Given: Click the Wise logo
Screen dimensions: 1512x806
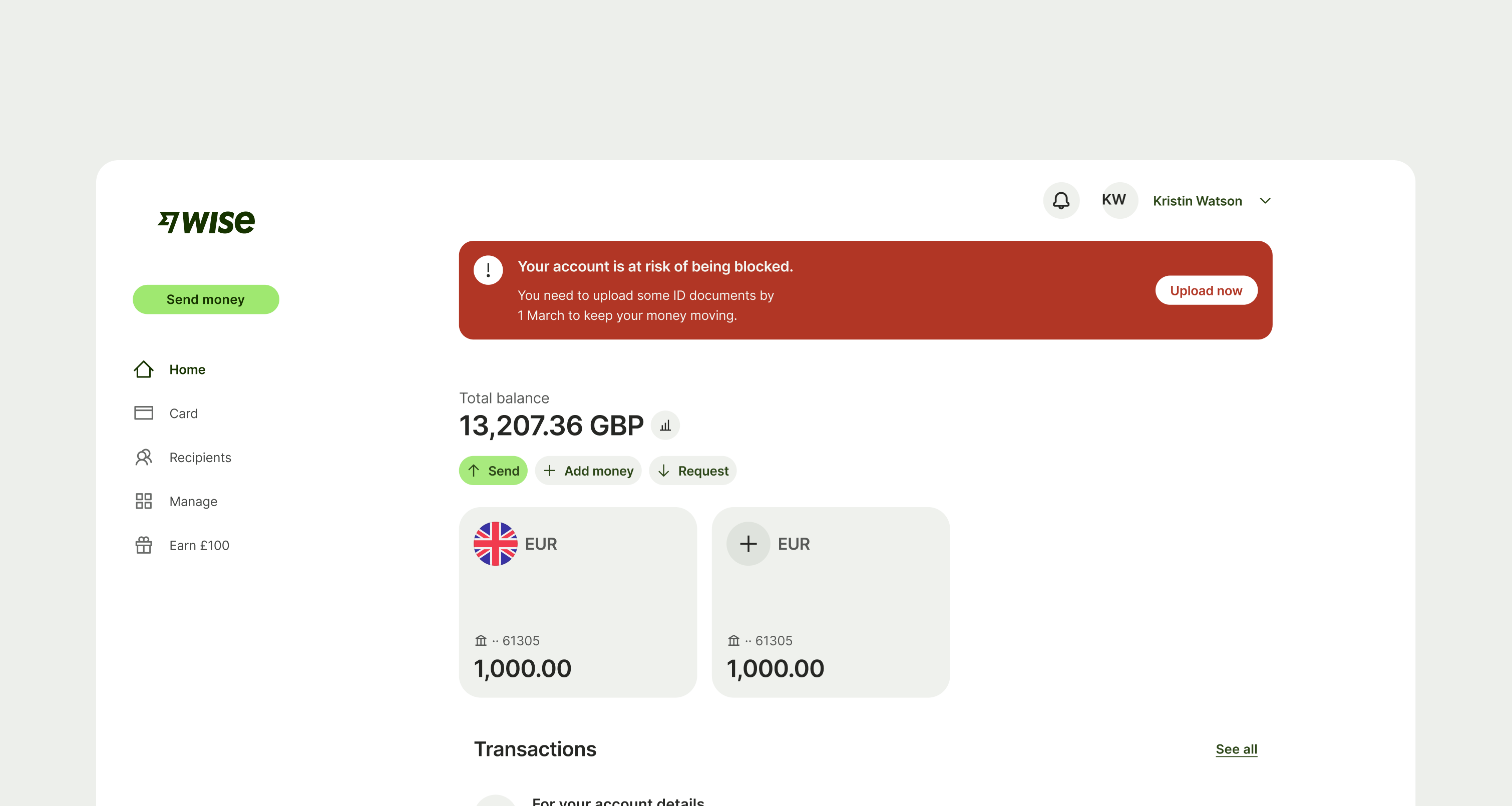Looking at the screenshot, I should tap(206, 222).
